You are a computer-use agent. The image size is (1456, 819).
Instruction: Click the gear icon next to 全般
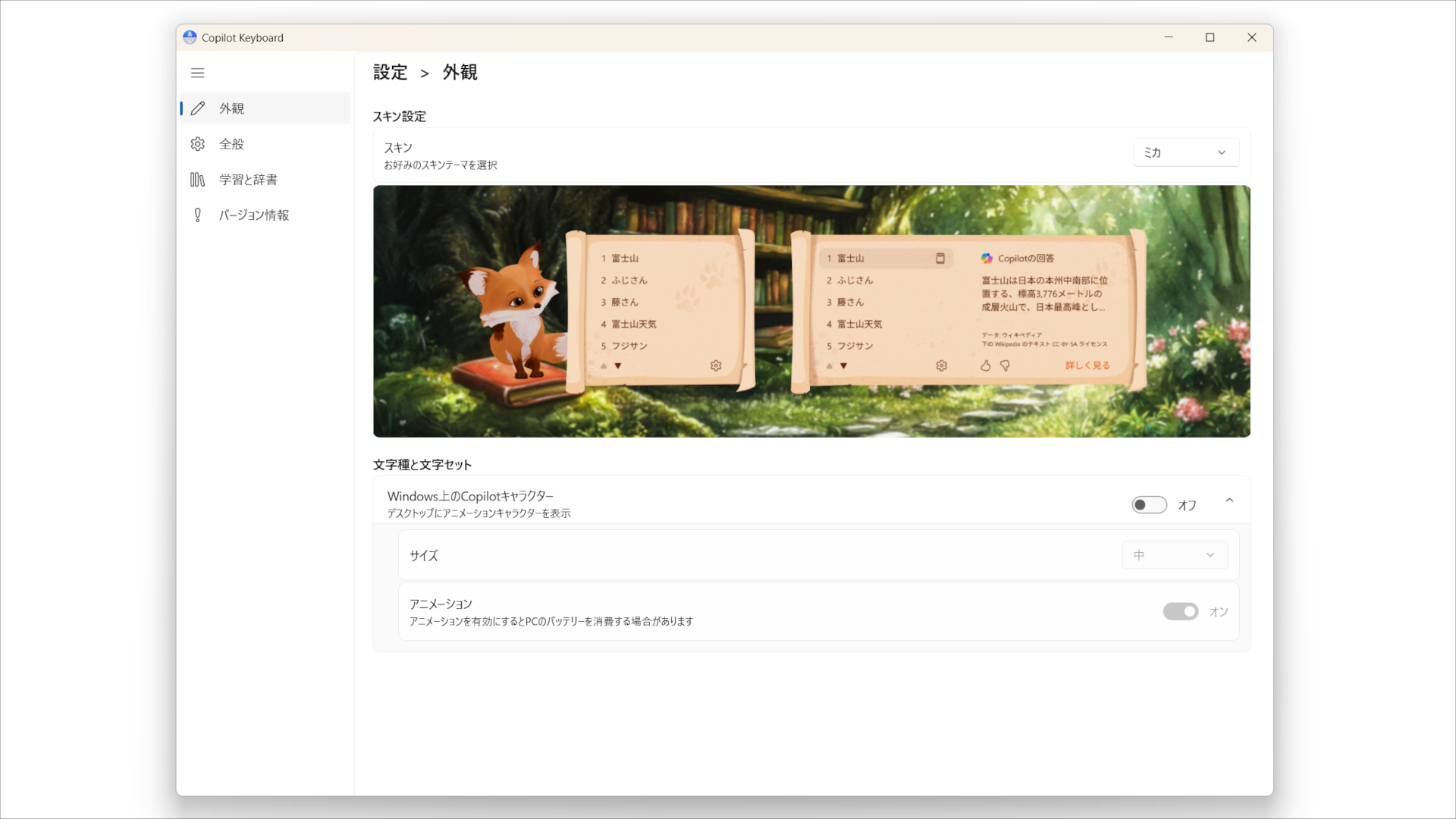[198, 143]
